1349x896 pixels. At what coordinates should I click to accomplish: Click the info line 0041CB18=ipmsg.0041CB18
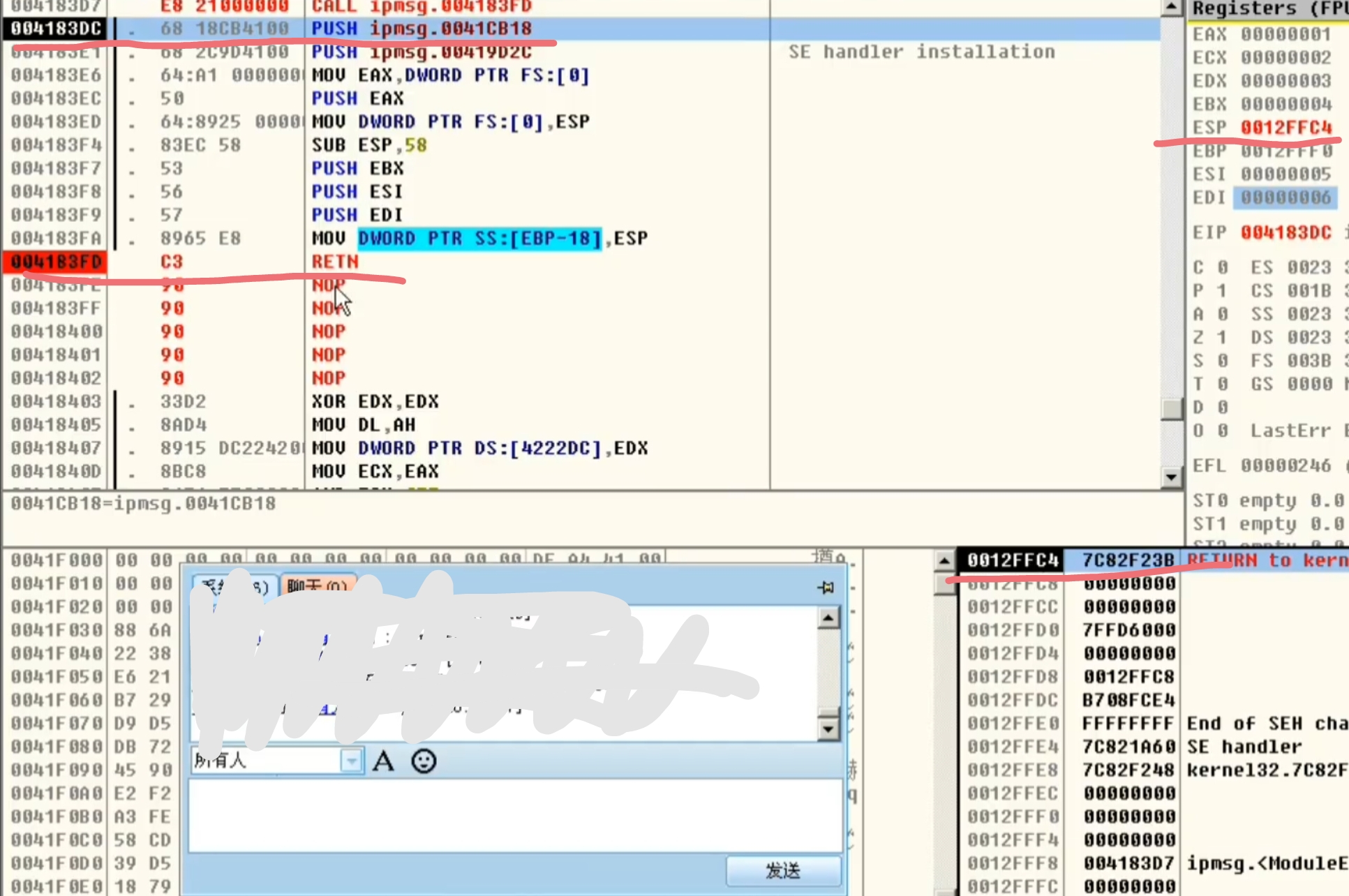point(143,503)
